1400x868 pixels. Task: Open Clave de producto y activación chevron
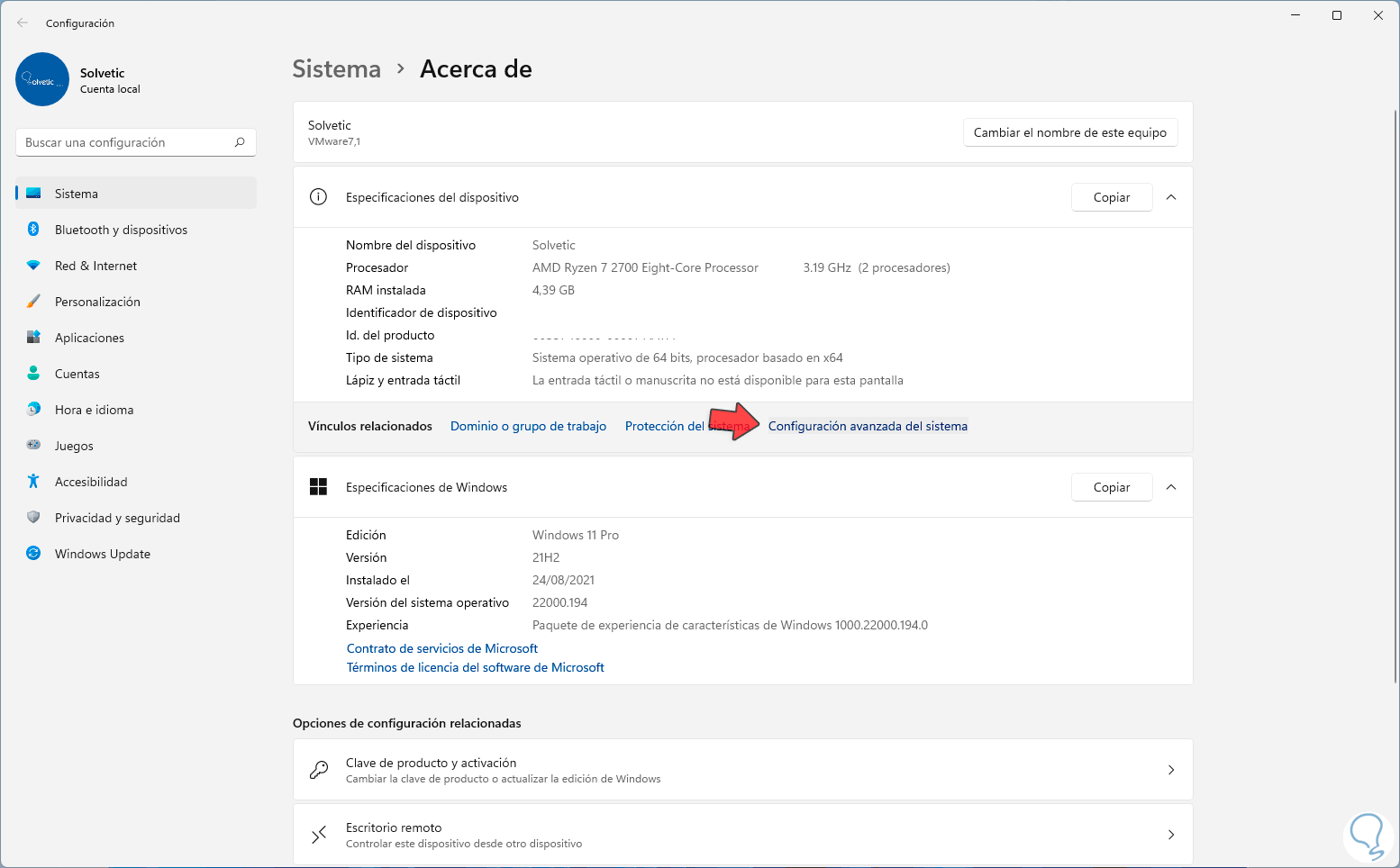[x=1171, y=770]
